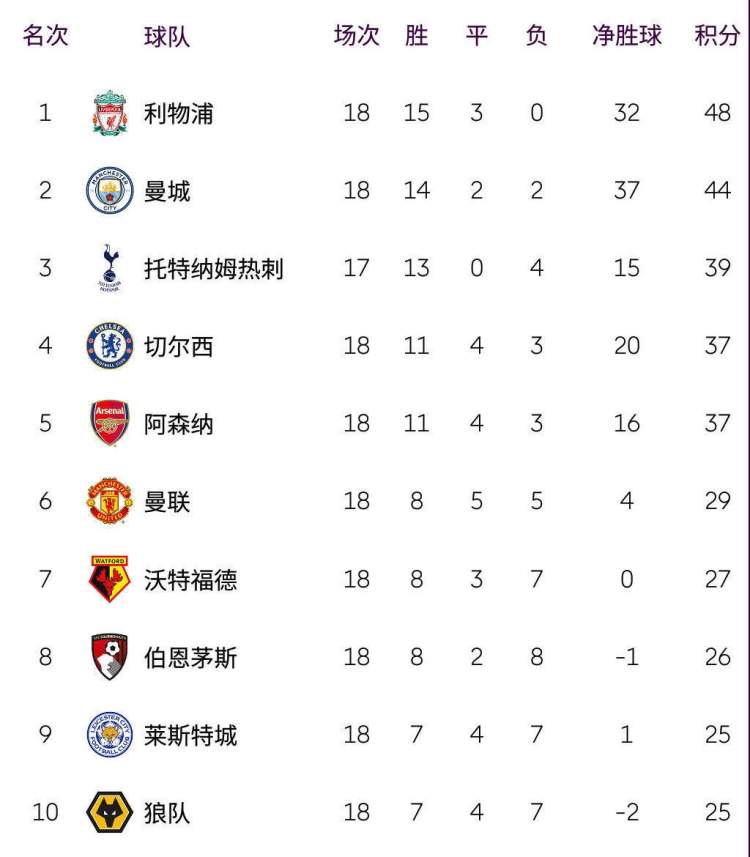Viewport: 750px width, 857px height.
Task: Click the 莱斯特城 team name
Action: coord(190,735)
